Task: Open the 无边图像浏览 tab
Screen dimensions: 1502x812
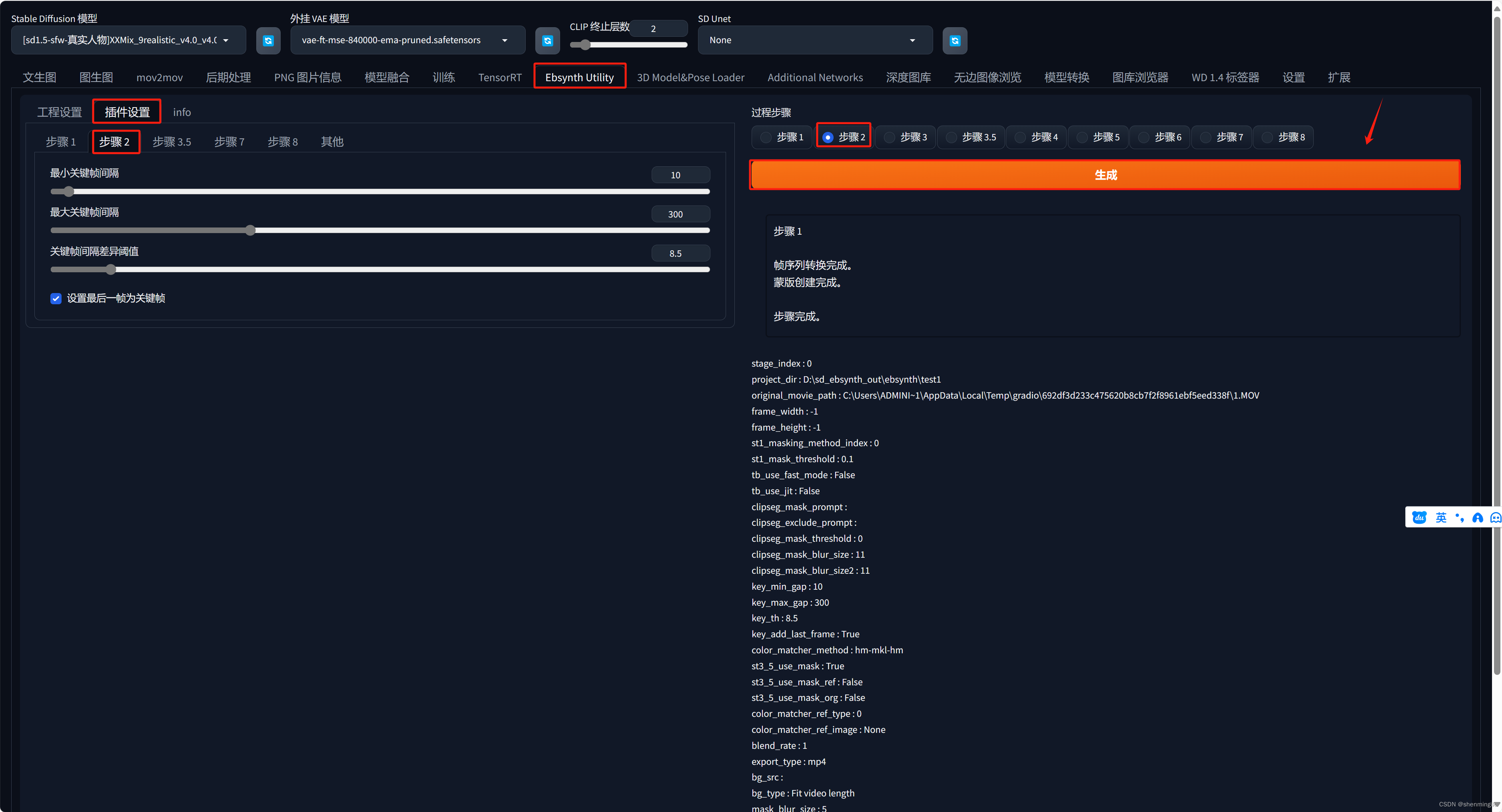Action: point(988,78)
